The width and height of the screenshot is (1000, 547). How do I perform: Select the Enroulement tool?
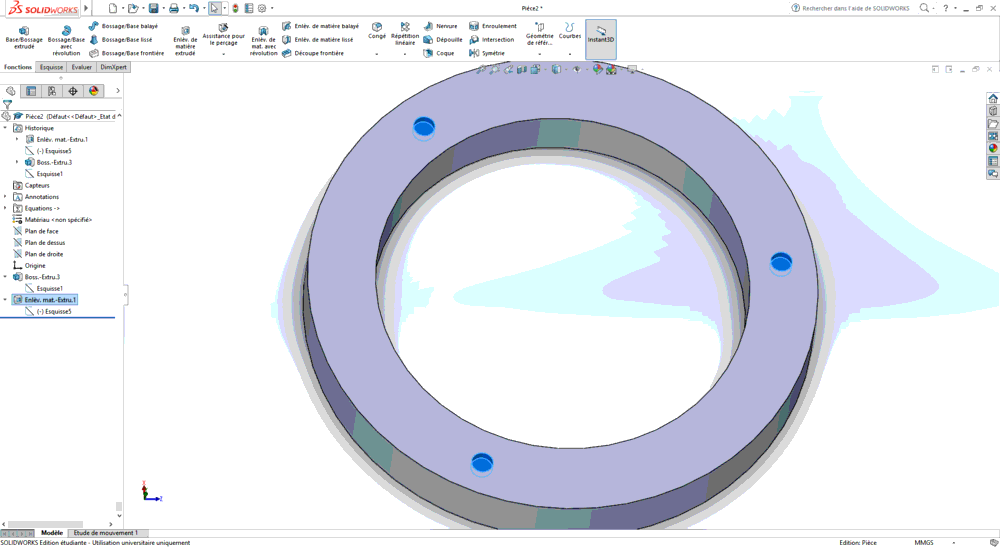[x=492, y=26]
